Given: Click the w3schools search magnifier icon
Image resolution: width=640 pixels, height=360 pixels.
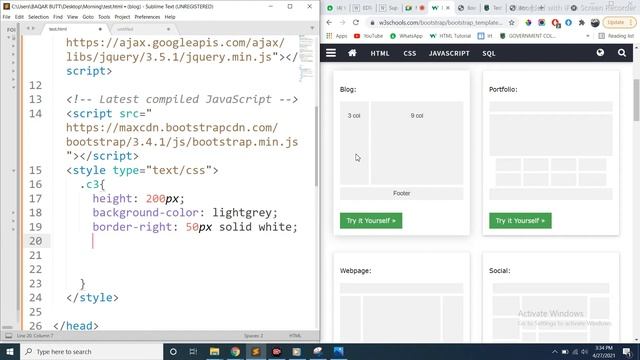Looking at the screenshot, I should (x=622, y=53).
